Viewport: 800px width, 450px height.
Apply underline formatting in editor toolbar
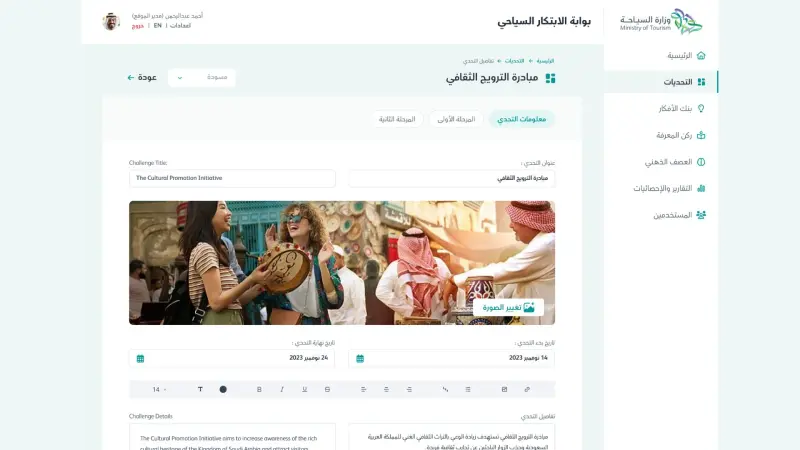(x=305, y=389)
